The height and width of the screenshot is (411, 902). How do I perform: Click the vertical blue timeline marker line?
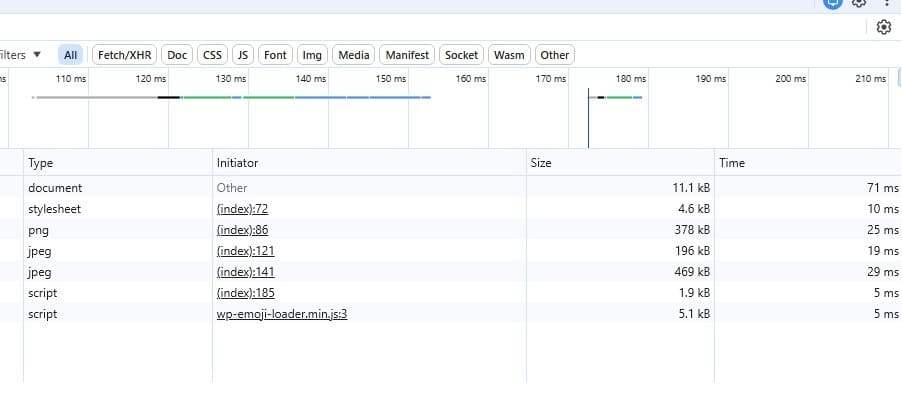point(588,118)
